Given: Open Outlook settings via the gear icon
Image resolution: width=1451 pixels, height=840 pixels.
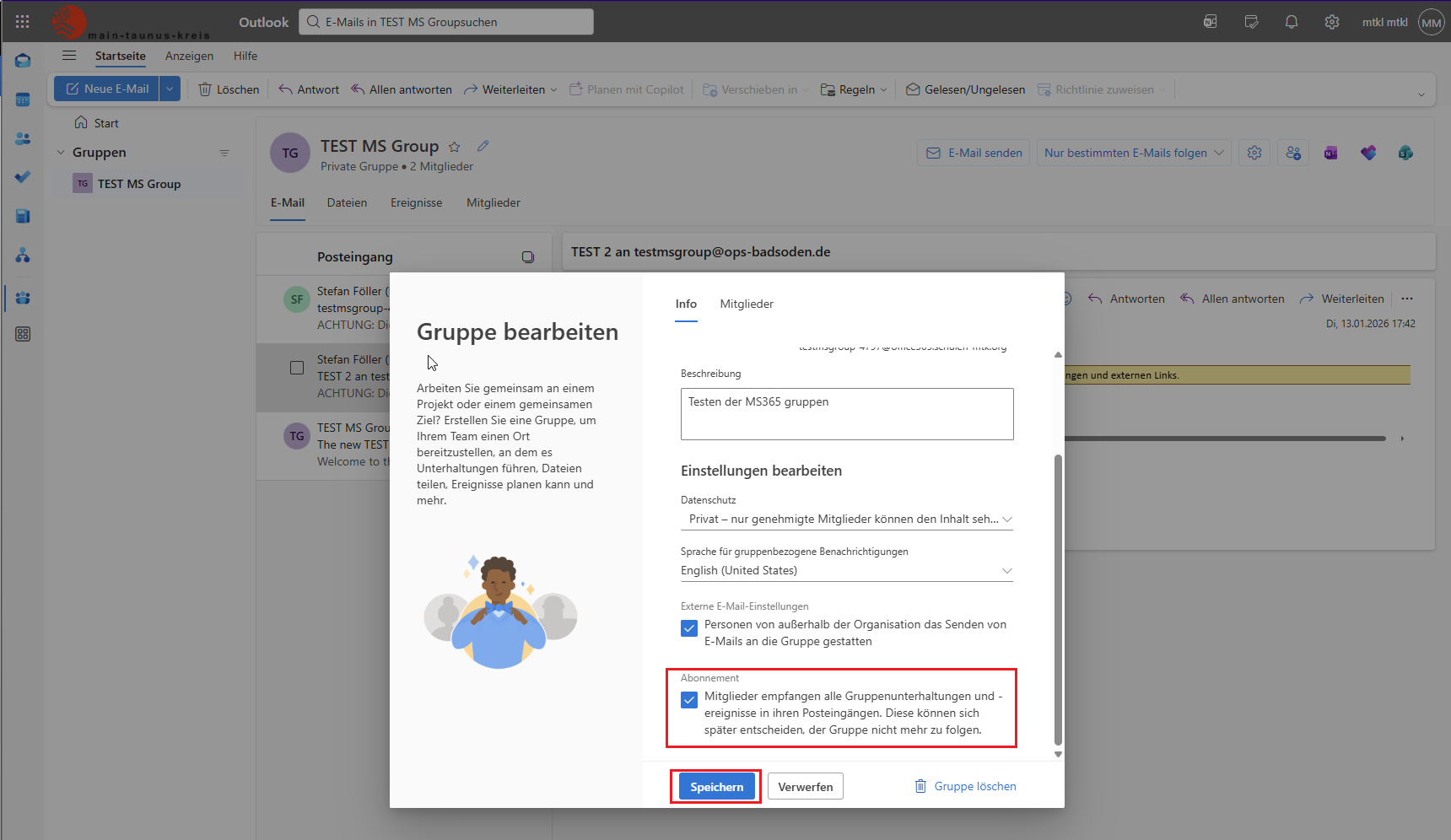Looking at the screenshot, I should pyautogui.click(x=1332, y=21).
